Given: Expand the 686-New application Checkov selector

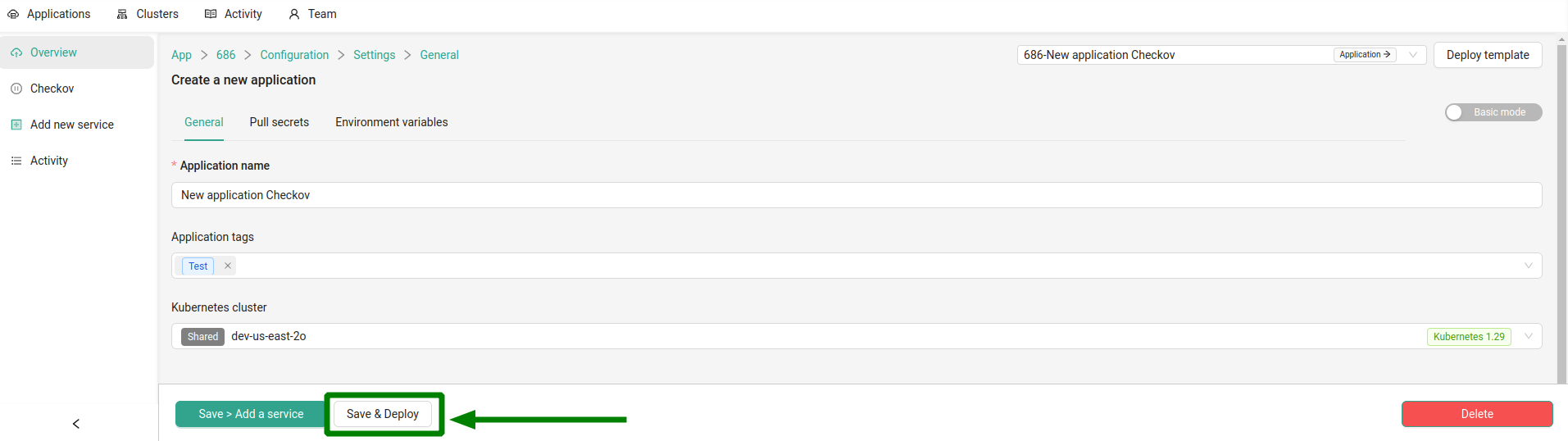Looking at the screenshot, I should 1413,55.
